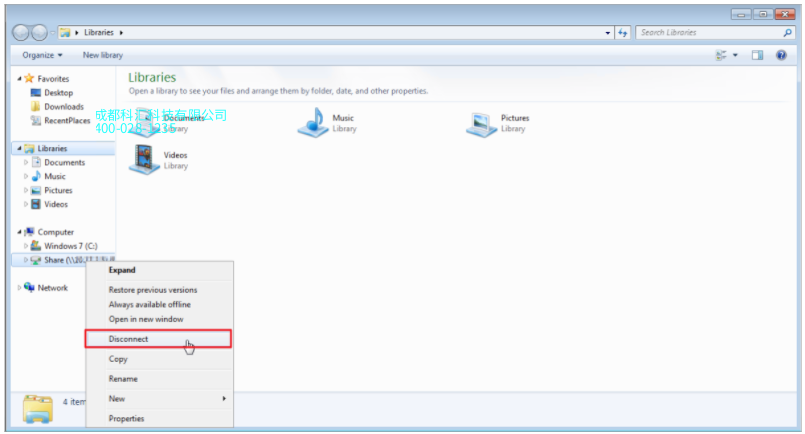This screenshot has width=805, height=434.
Task: Select Windows 7 (C:) drive
Action: (70, 246)
